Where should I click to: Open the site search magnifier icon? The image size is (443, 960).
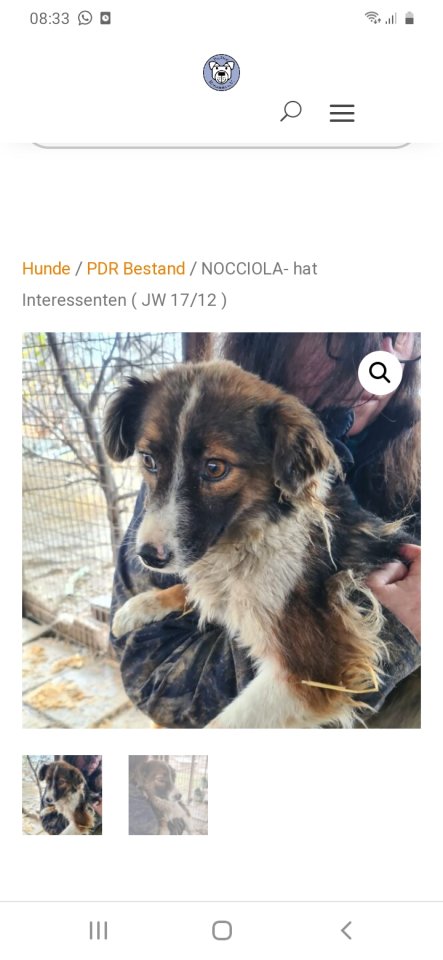point(291,111)
